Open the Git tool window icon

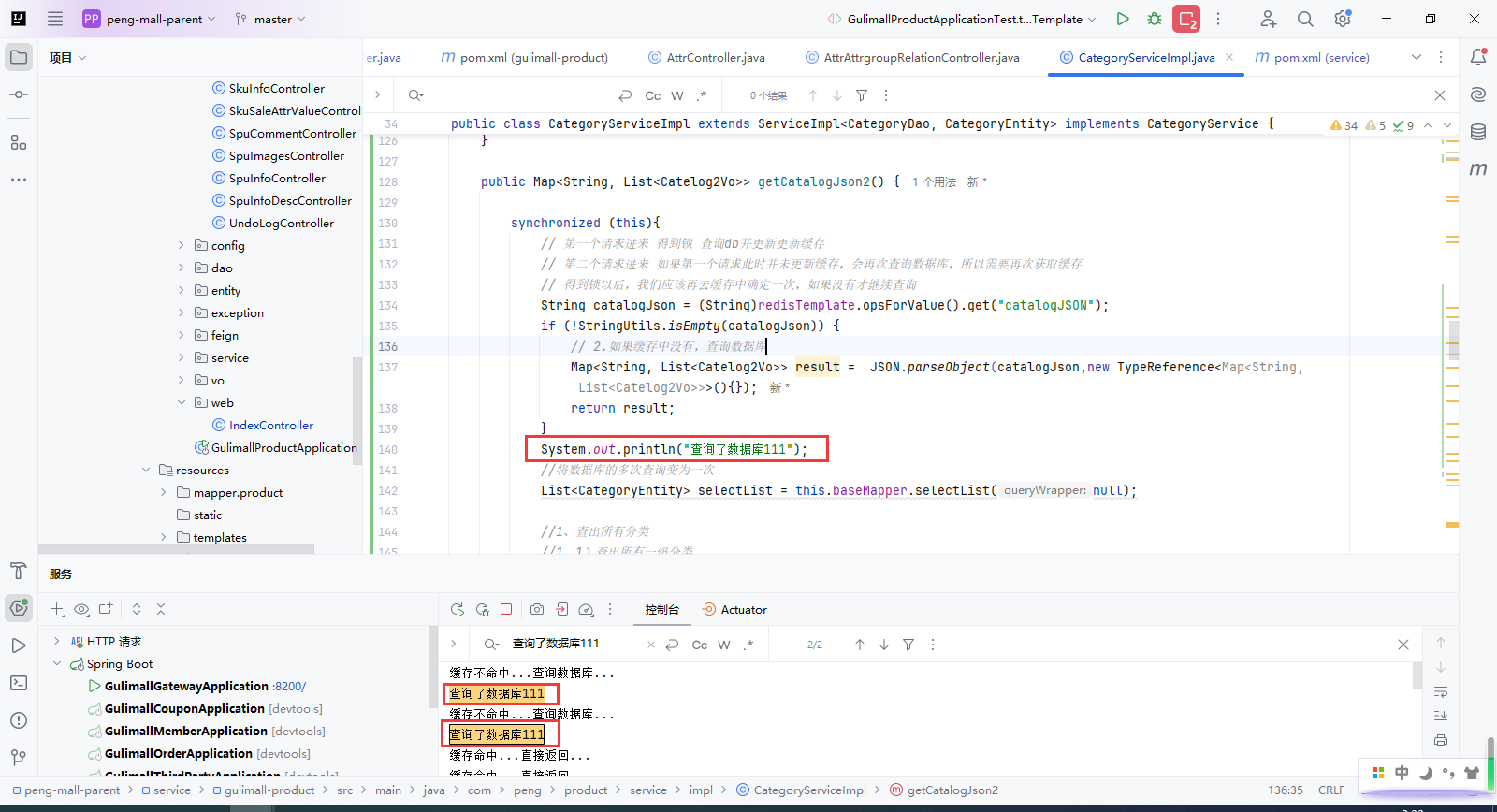19,758
